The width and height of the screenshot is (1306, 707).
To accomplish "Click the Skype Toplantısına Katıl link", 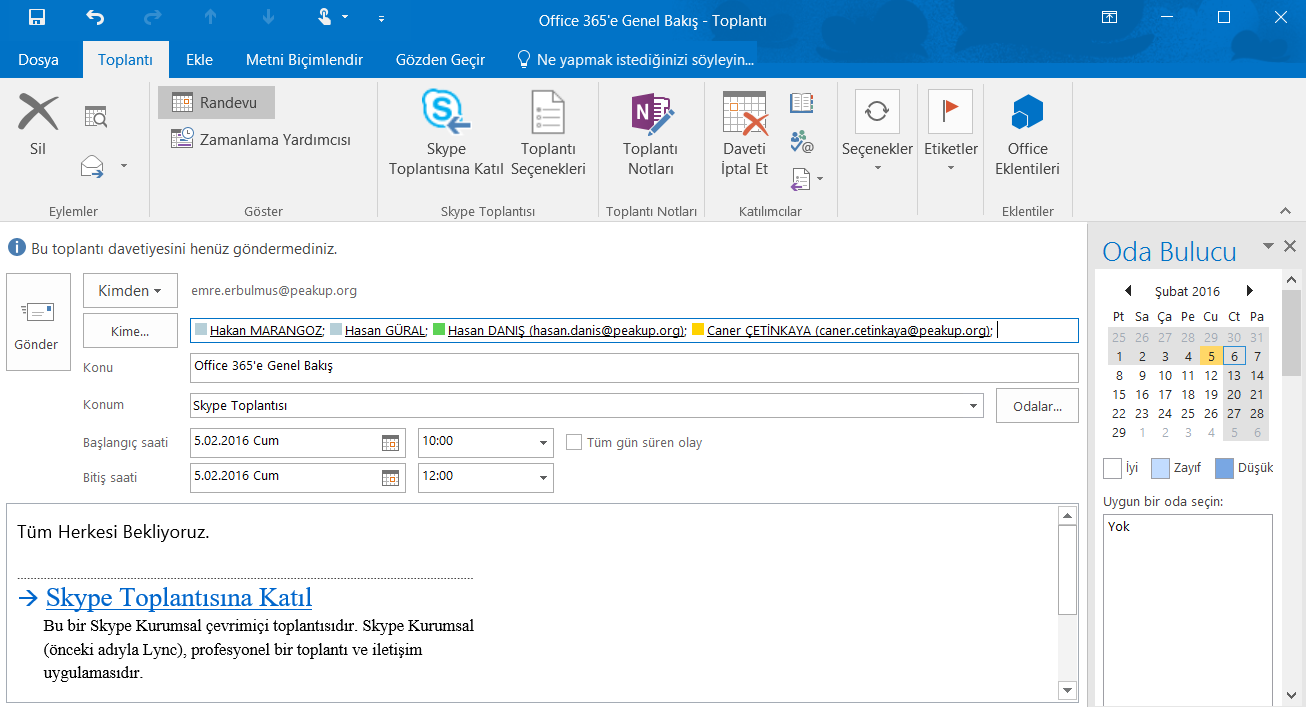I will 179,598.
